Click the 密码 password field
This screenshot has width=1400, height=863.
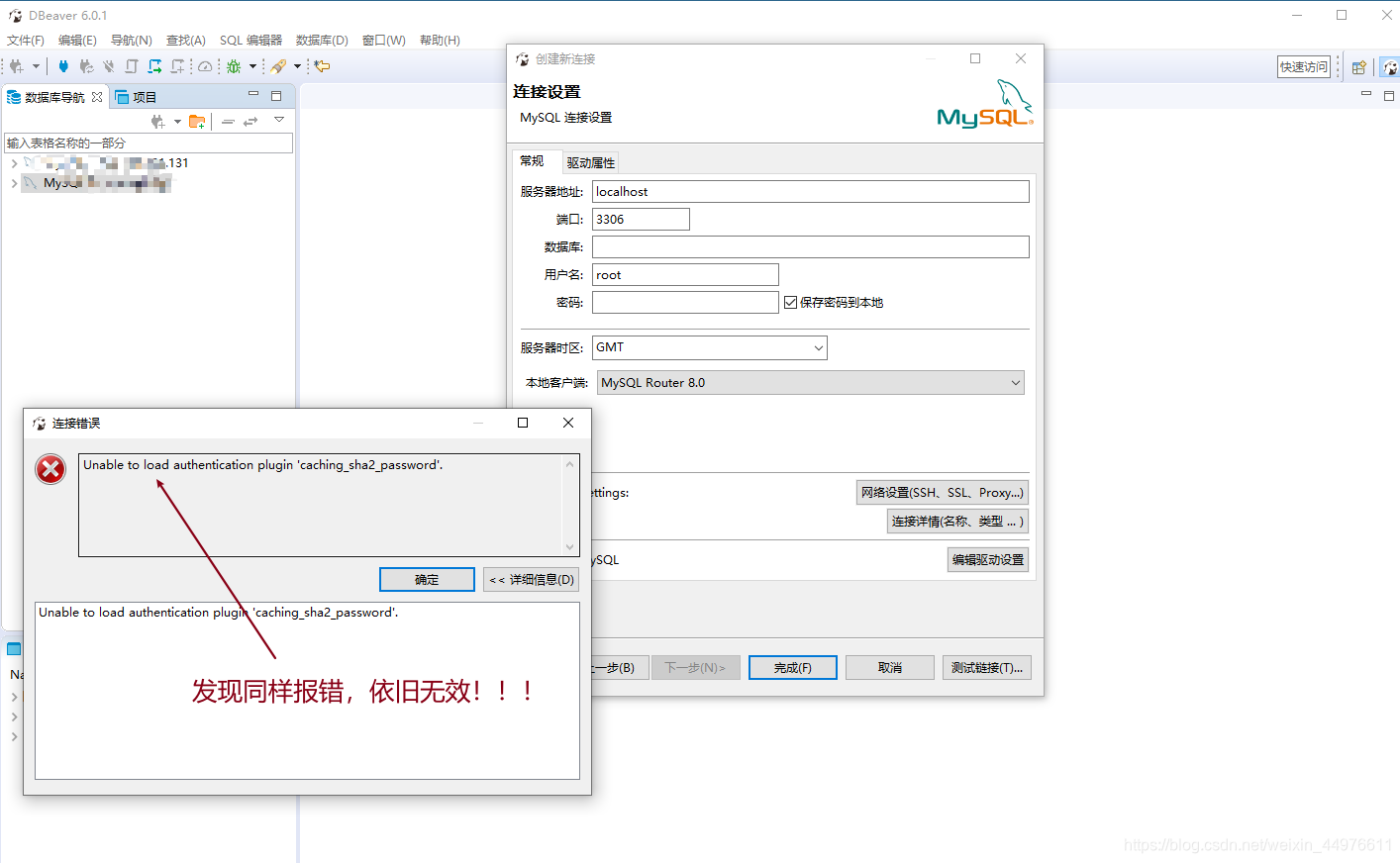point(685,303)
